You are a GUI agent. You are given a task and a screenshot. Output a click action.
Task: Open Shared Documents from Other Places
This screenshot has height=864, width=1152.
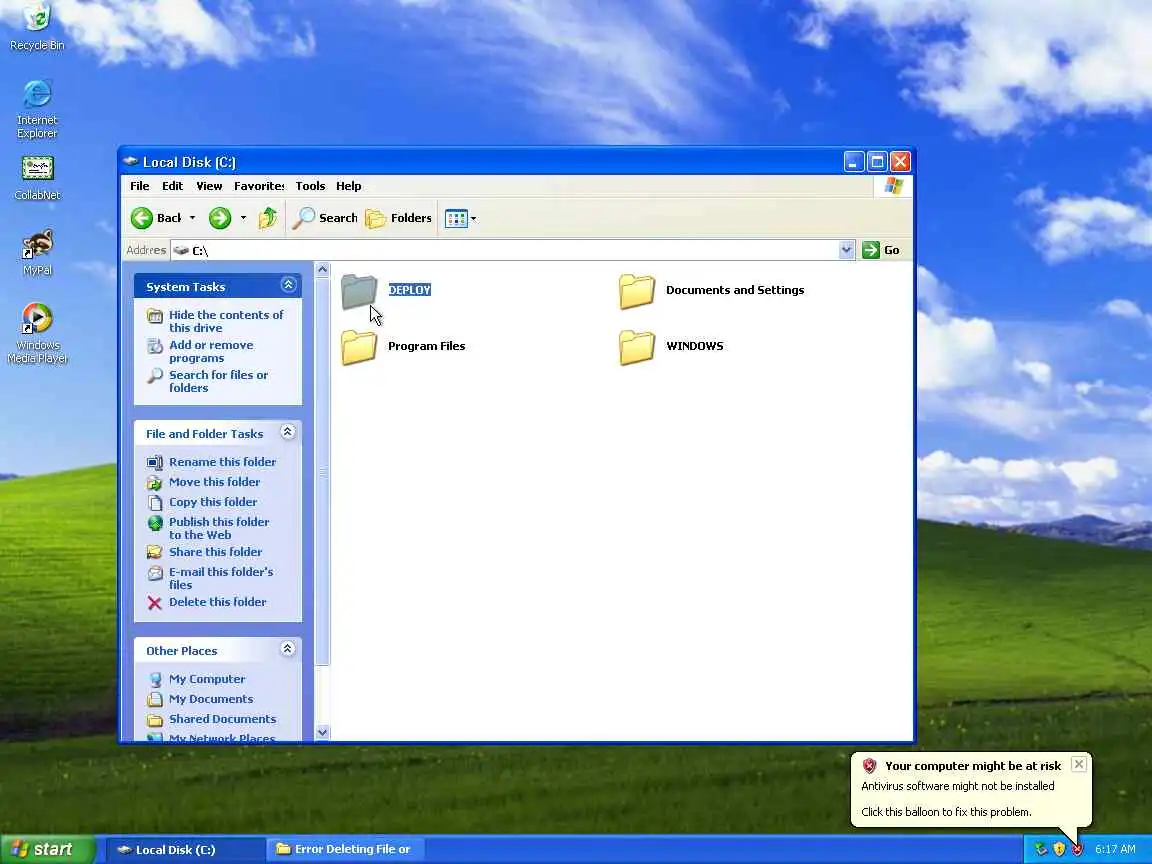coord(222,719)
